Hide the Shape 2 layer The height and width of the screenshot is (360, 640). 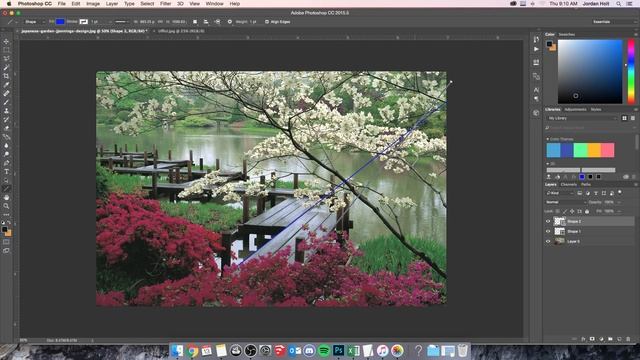tap(548, 221)
